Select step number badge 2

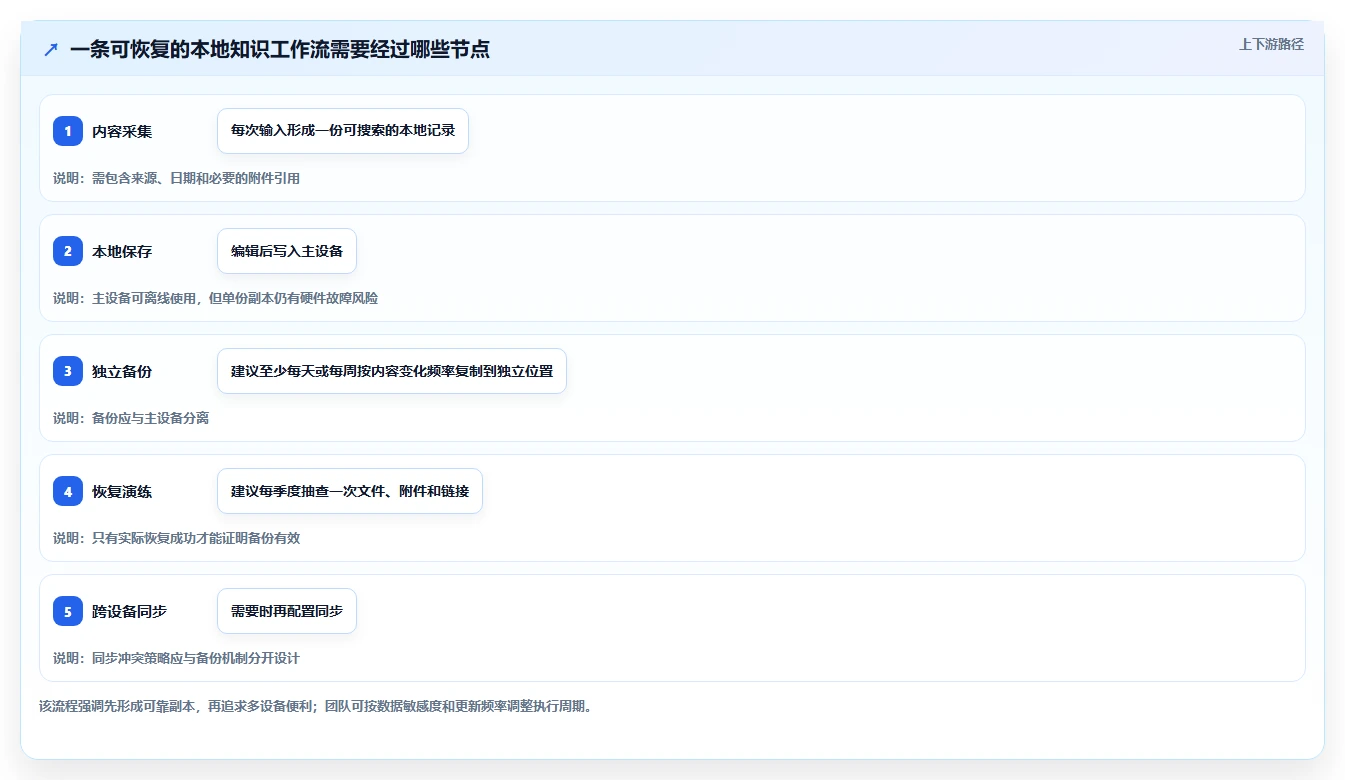coord(68,251)
